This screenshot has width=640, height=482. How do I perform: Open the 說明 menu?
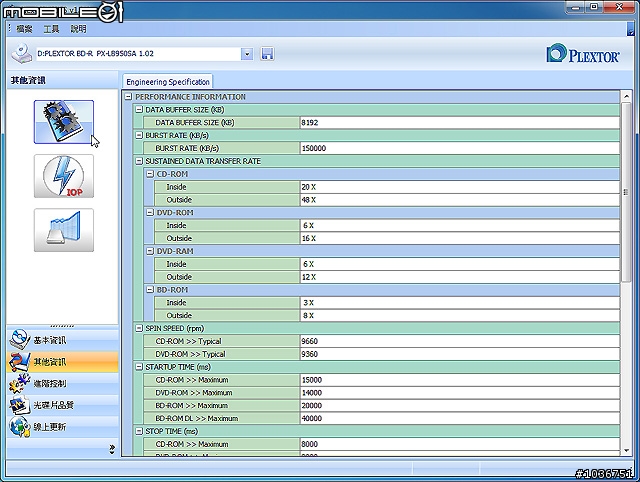[78, 29]
